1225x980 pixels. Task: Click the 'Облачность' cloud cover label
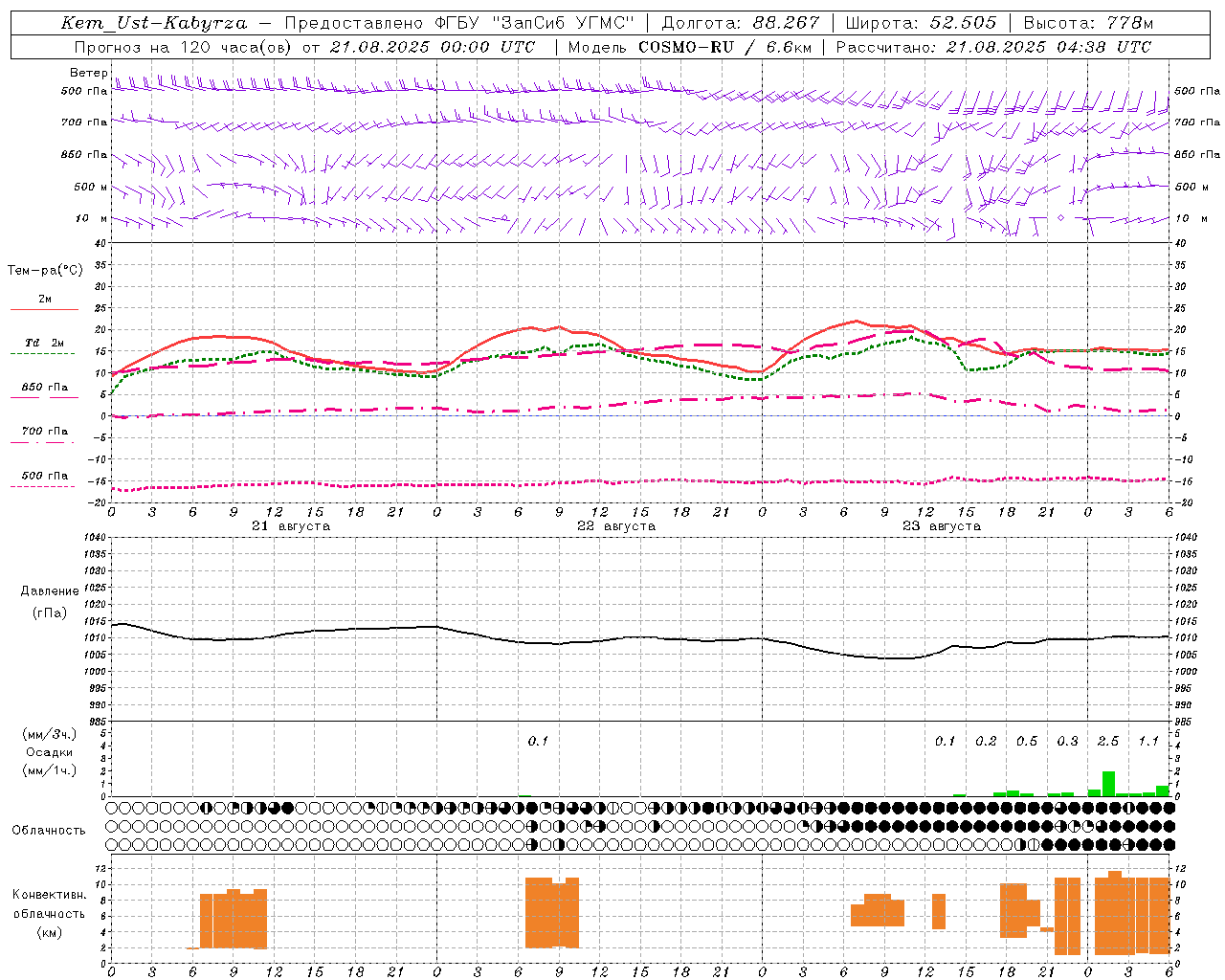49,830
